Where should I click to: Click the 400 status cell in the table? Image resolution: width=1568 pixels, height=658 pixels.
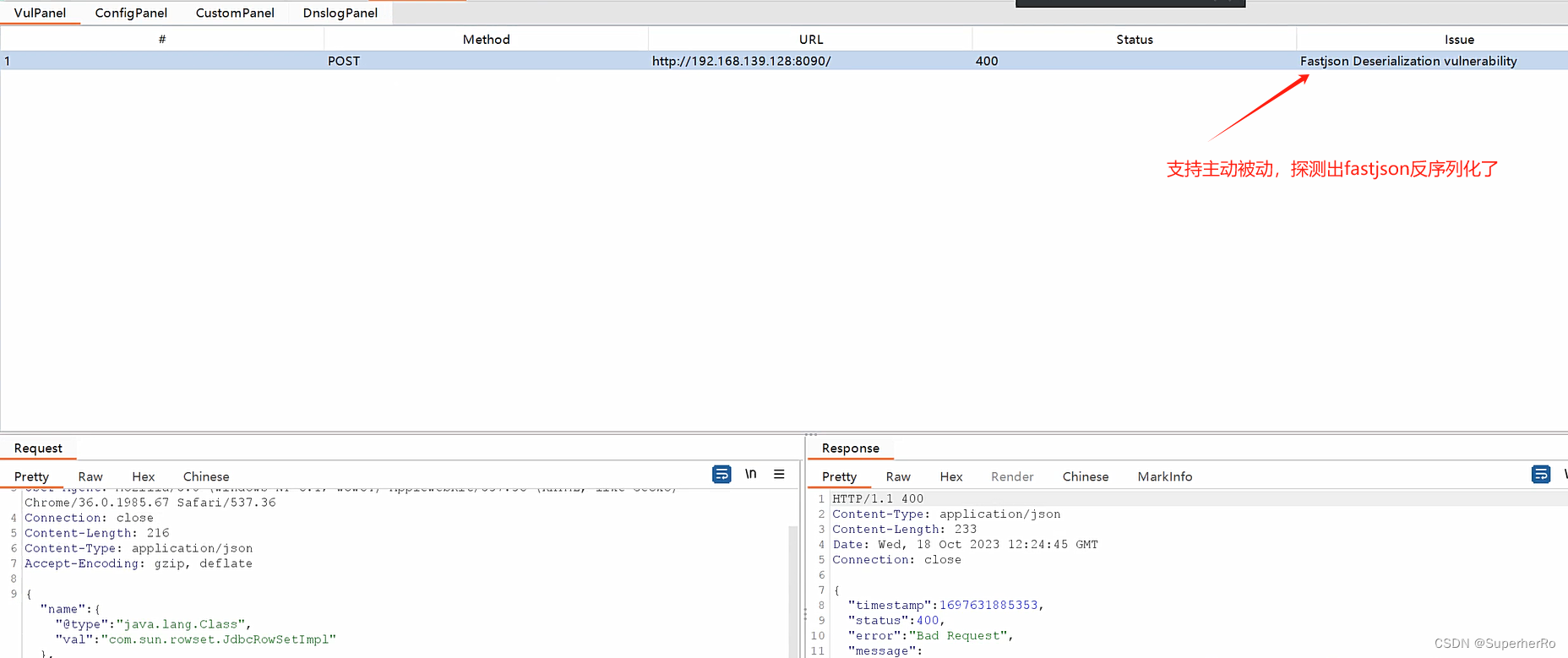1135,61
